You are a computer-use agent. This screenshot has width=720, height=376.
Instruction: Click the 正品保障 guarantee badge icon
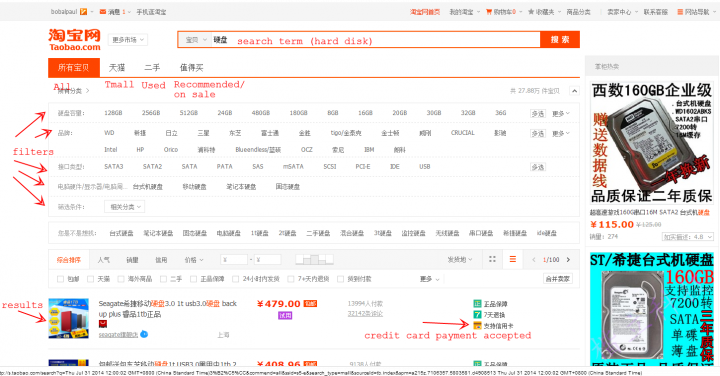pos(477,303)
